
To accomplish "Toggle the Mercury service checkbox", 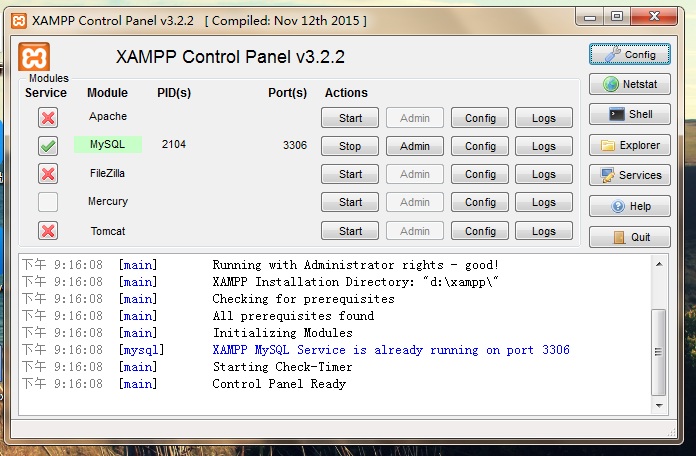I will click(x=48, y=202).
